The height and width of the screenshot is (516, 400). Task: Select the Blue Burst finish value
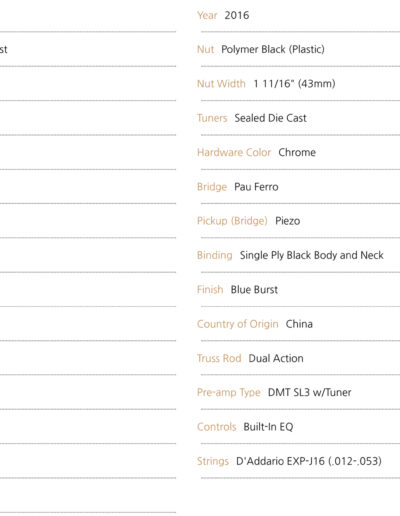(254, 290)
